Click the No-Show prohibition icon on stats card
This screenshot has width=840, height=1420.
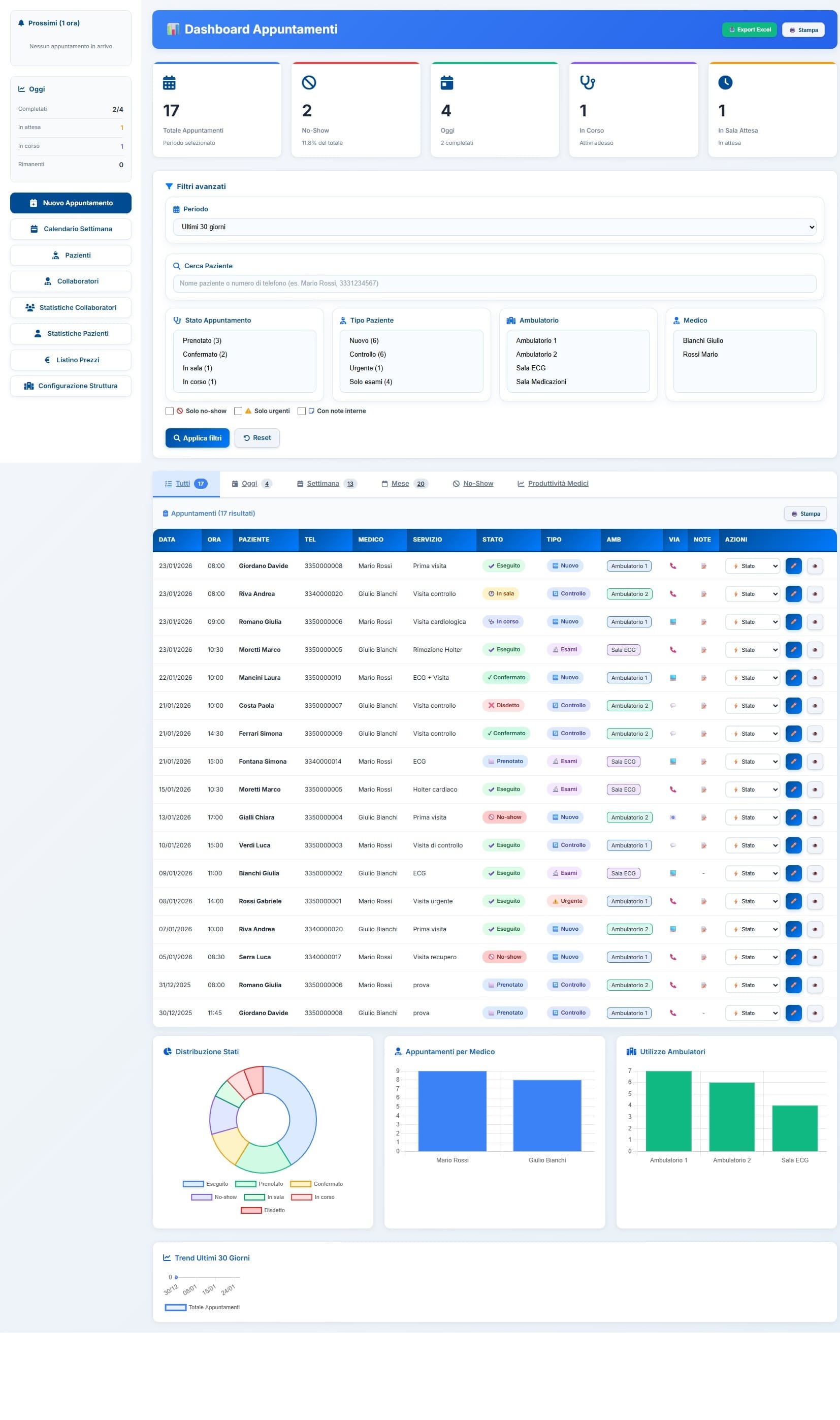coord(308,83)
